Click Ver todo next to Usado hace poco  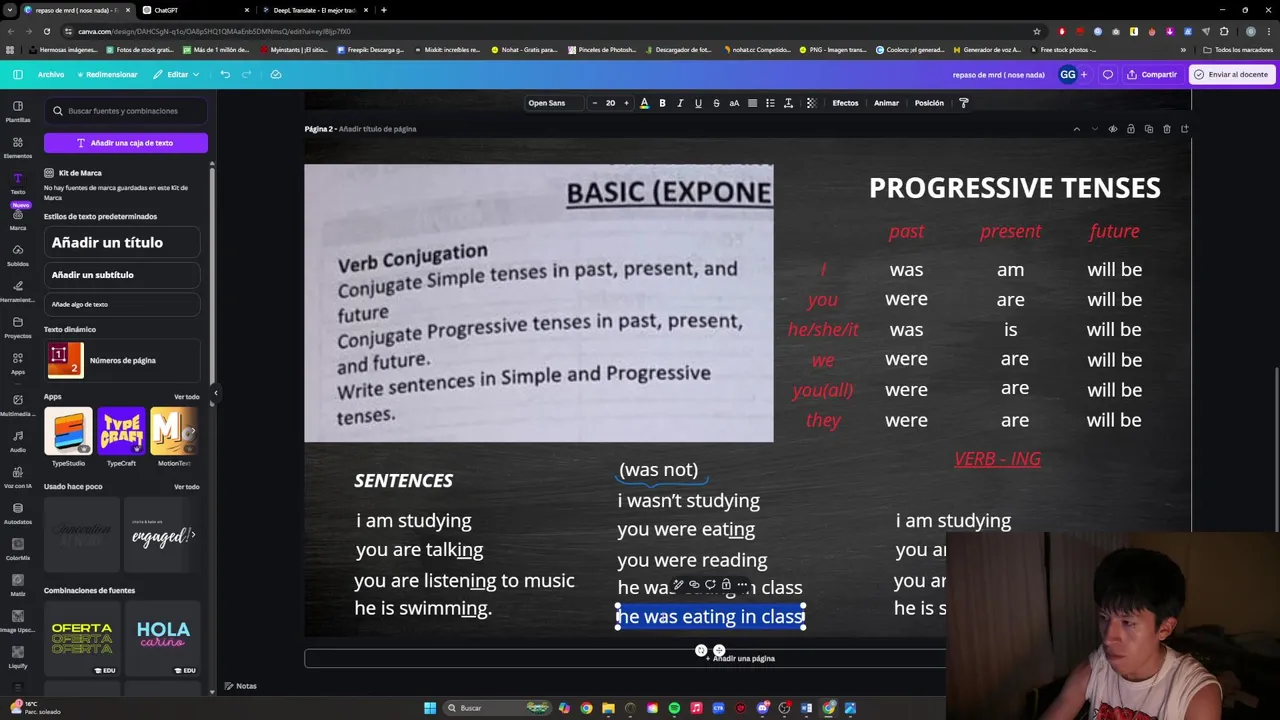pos(186,487)
